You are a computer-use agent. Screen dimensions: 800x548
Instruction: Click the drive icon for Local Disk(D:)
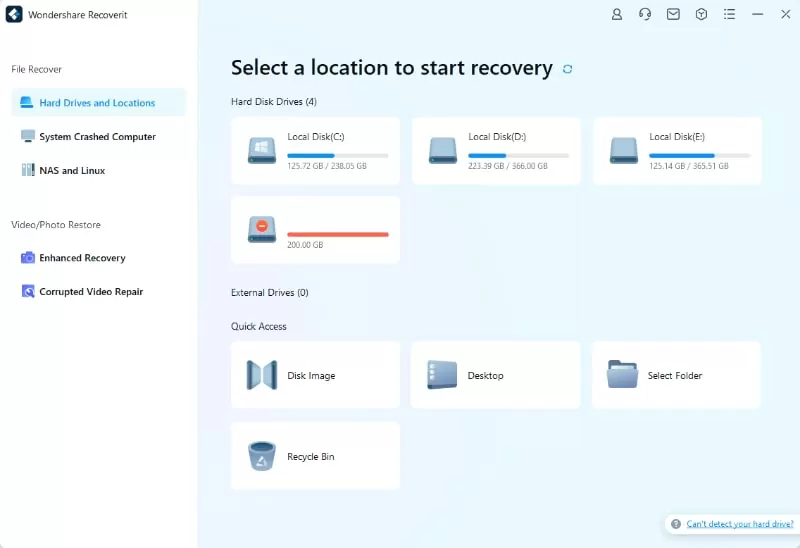pyautogui.click(x=443, y=151)
